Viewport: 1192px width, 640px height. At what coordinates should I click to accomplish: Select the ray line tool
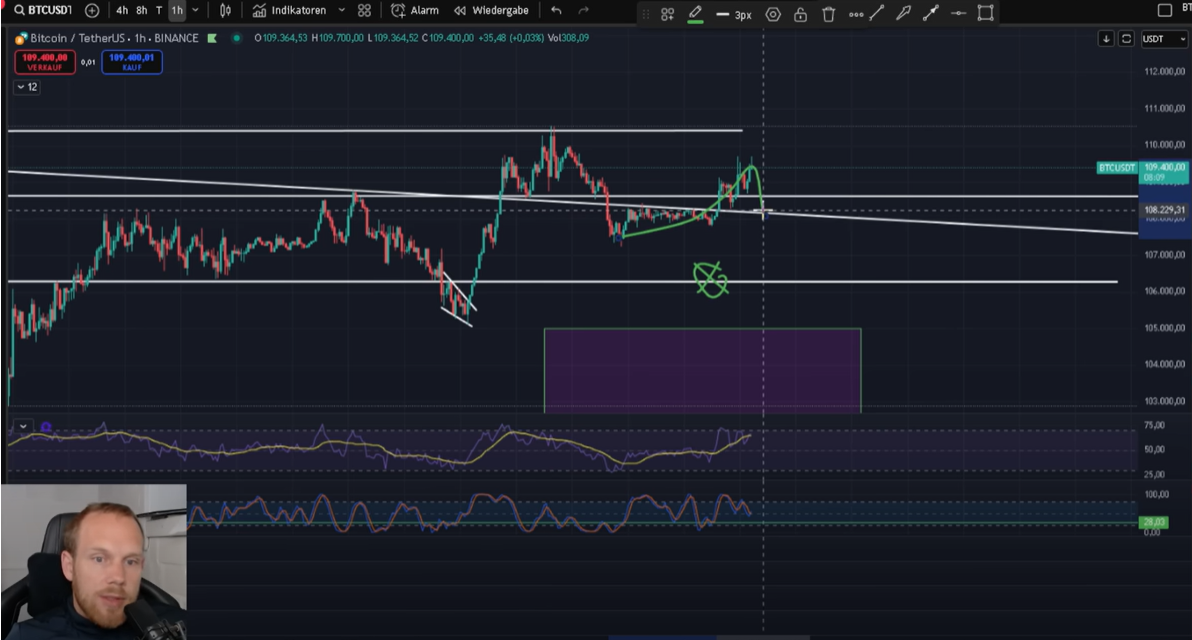pyautogui.click(x=930, y=13)
